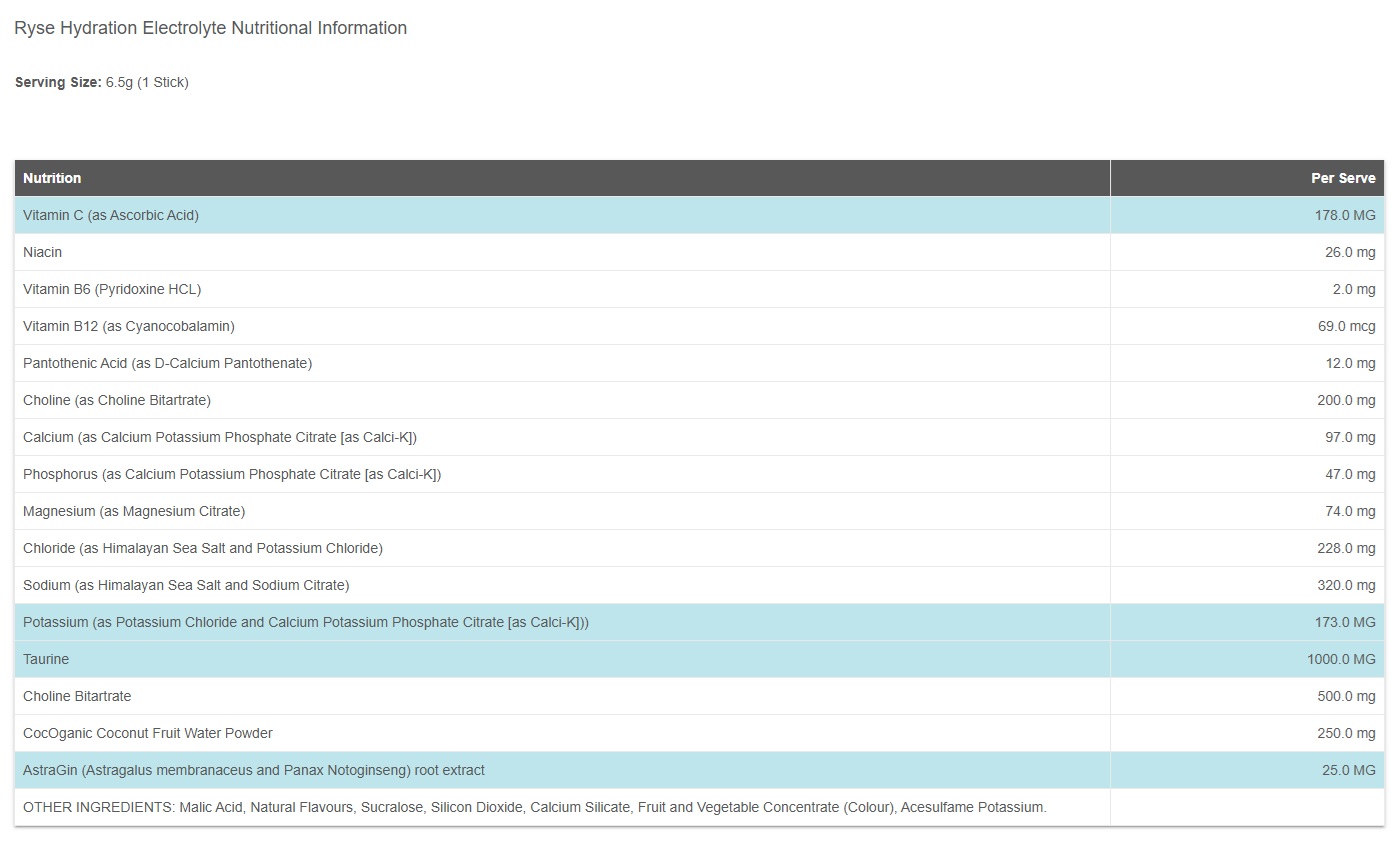Click the 97.0 mg value
This screenshot has width=1393, height=841.
1350,437
